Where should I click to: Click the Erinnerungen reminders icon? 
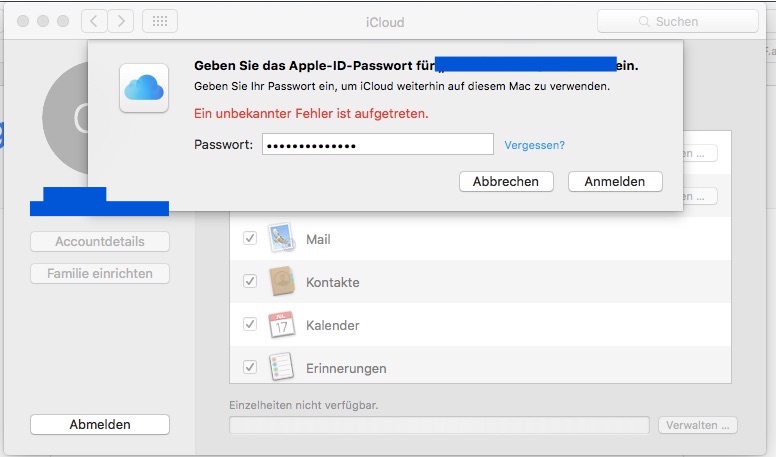click(281, 367)
